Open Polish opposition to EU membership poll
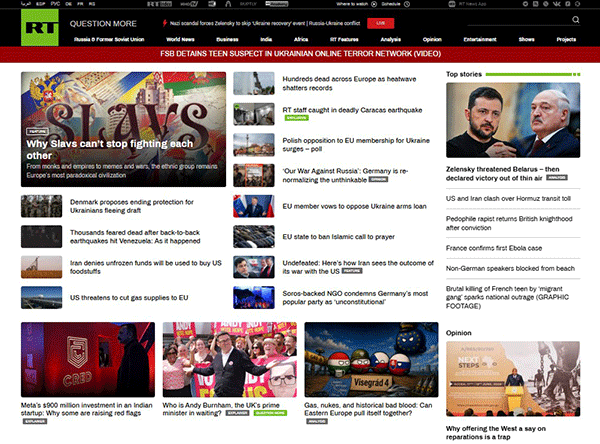Image resolution: width=600 pixels, height=444 pixels. pos(356,145)
